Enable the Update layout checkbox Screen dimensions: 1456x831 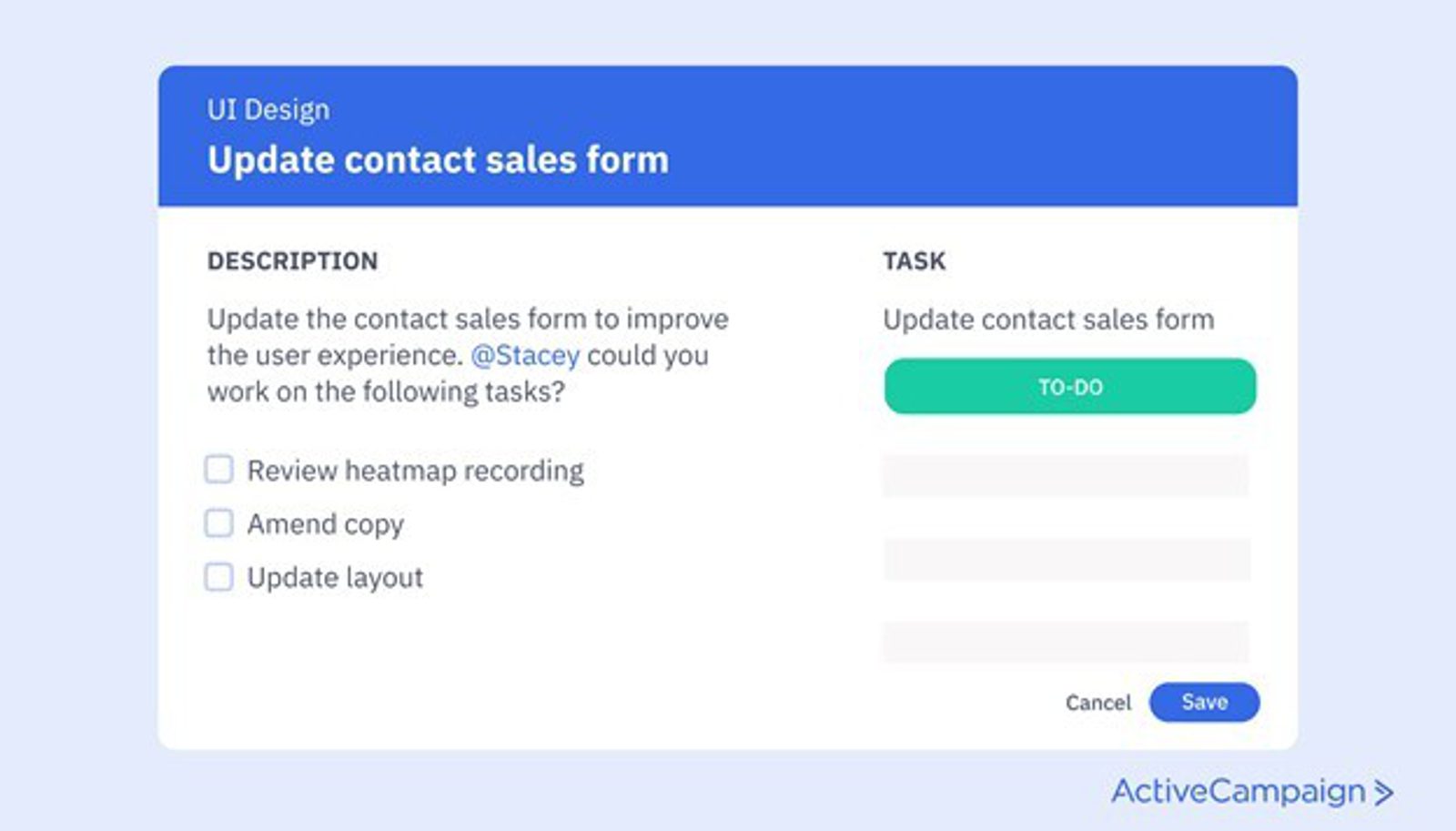coord(218,577)
